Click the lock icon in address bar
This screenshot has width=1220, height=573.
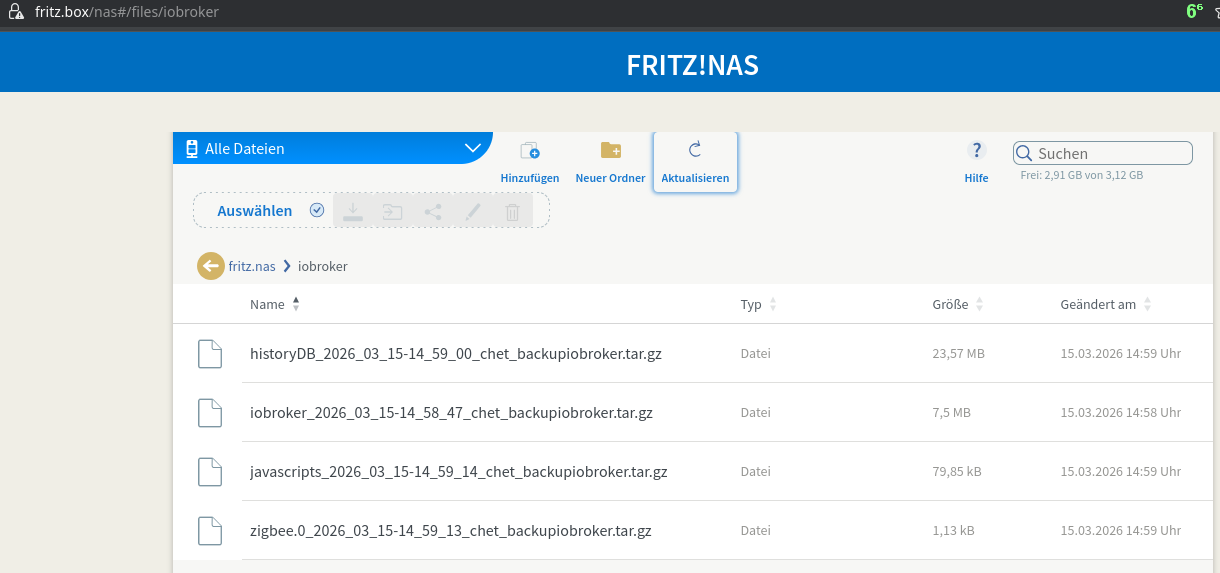coord(16,12)
